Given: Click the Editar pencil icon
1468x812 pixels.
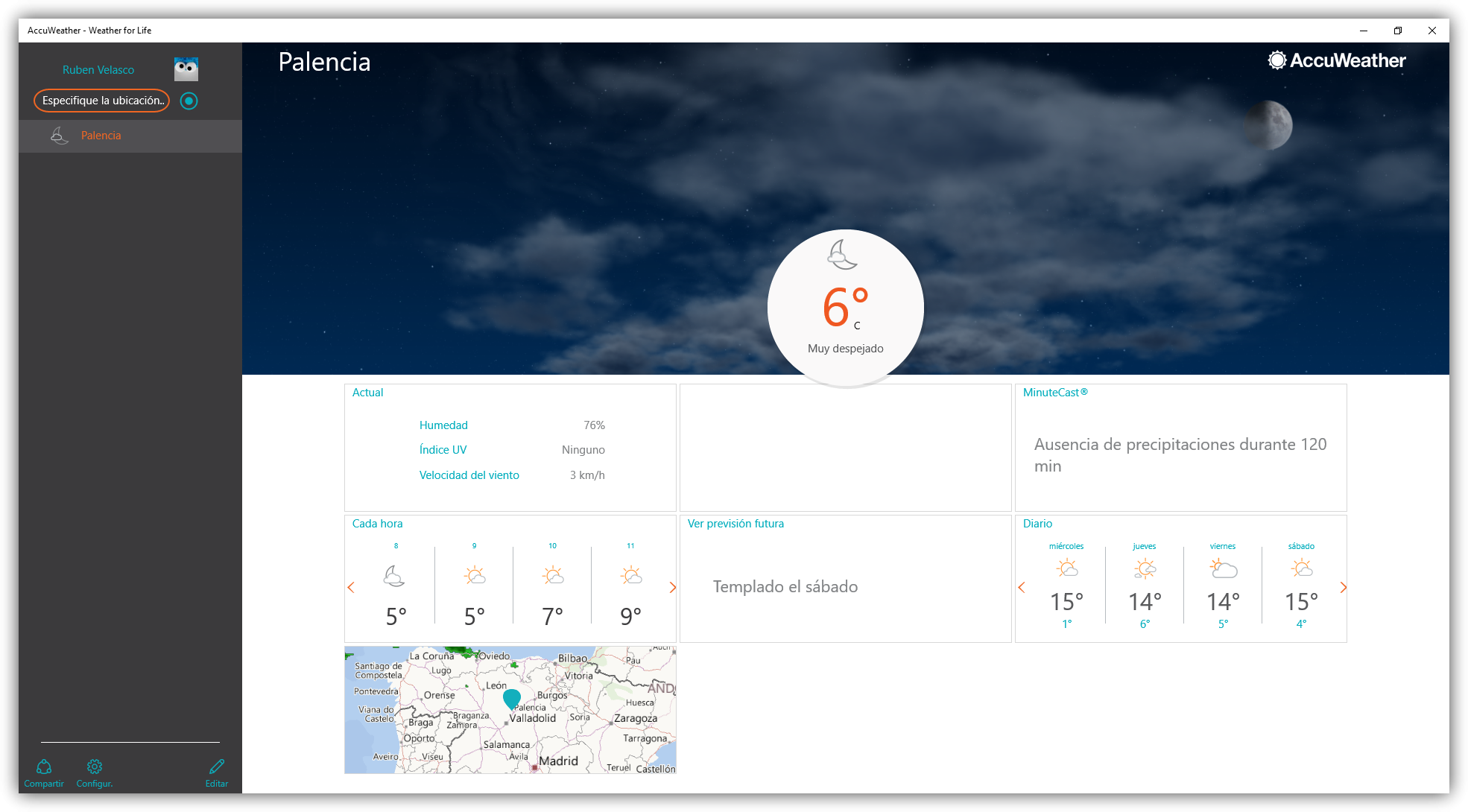Looking at the screenshot, I should (217, 767).
